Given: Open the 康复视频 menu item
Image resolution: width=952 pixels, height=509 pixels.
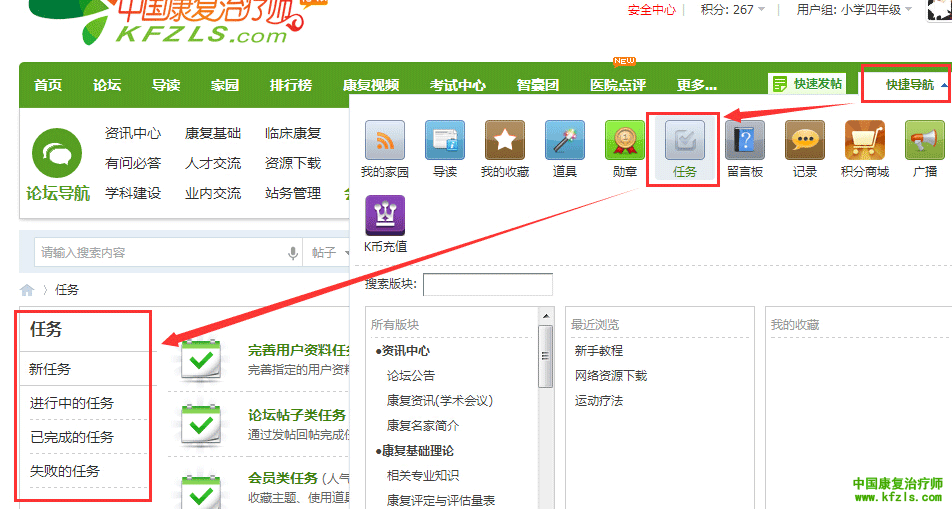Looking at the screenshot, I should [370, 86].
